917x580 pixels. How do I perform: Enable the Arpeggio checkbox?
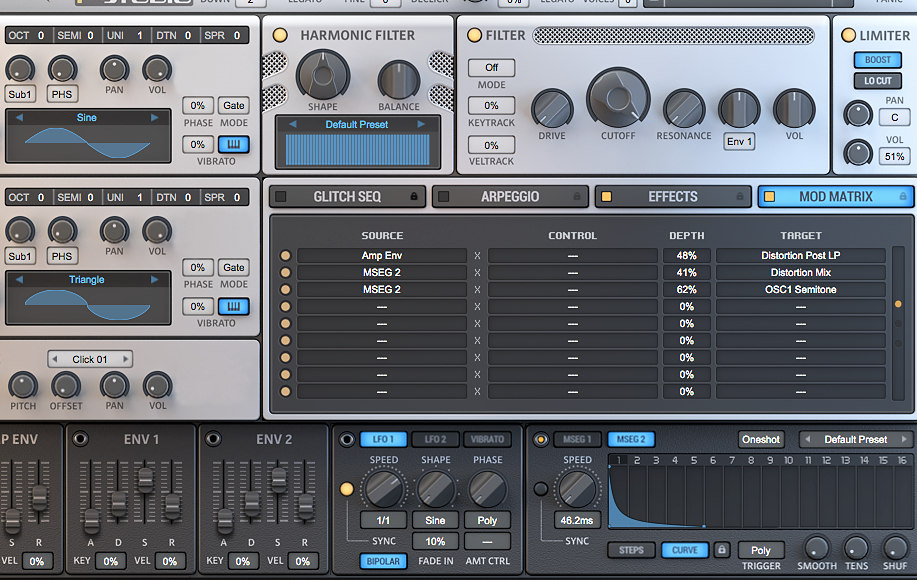(x=443, y=196)
